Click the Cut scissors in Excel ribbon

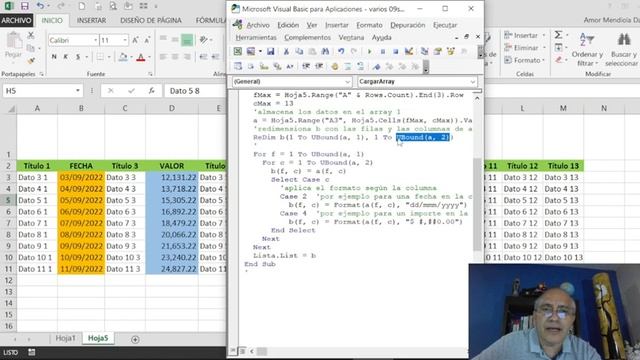tap(31, 36)
